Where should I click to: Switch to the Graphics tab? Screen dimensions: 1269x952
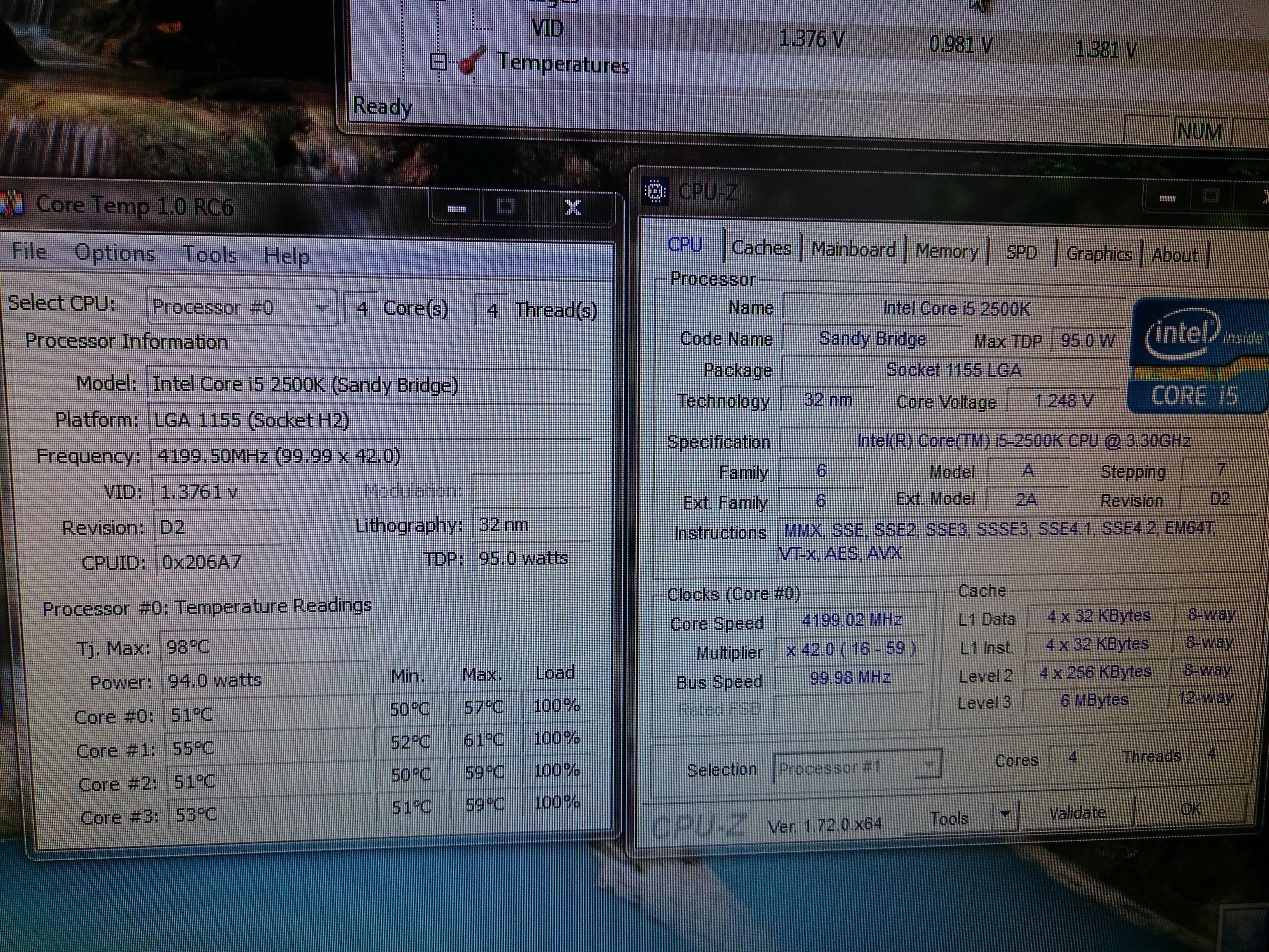click(1099, 254)
